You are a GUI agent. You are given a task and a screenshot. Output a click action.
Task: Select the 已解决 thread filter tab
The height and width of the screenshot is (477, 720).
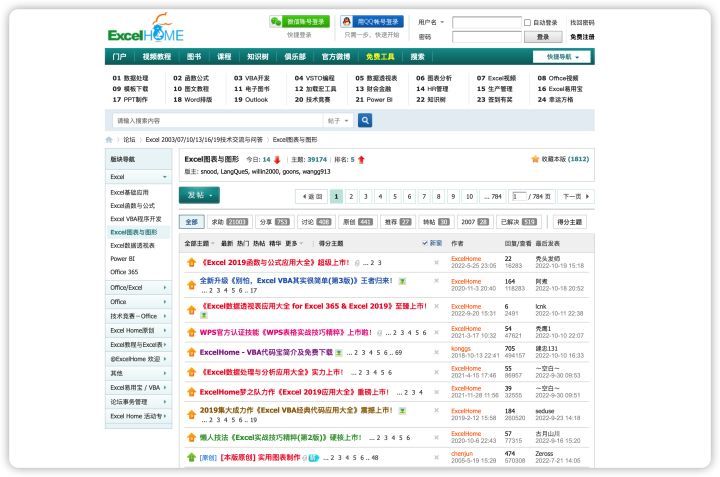[x=518, y=222]
